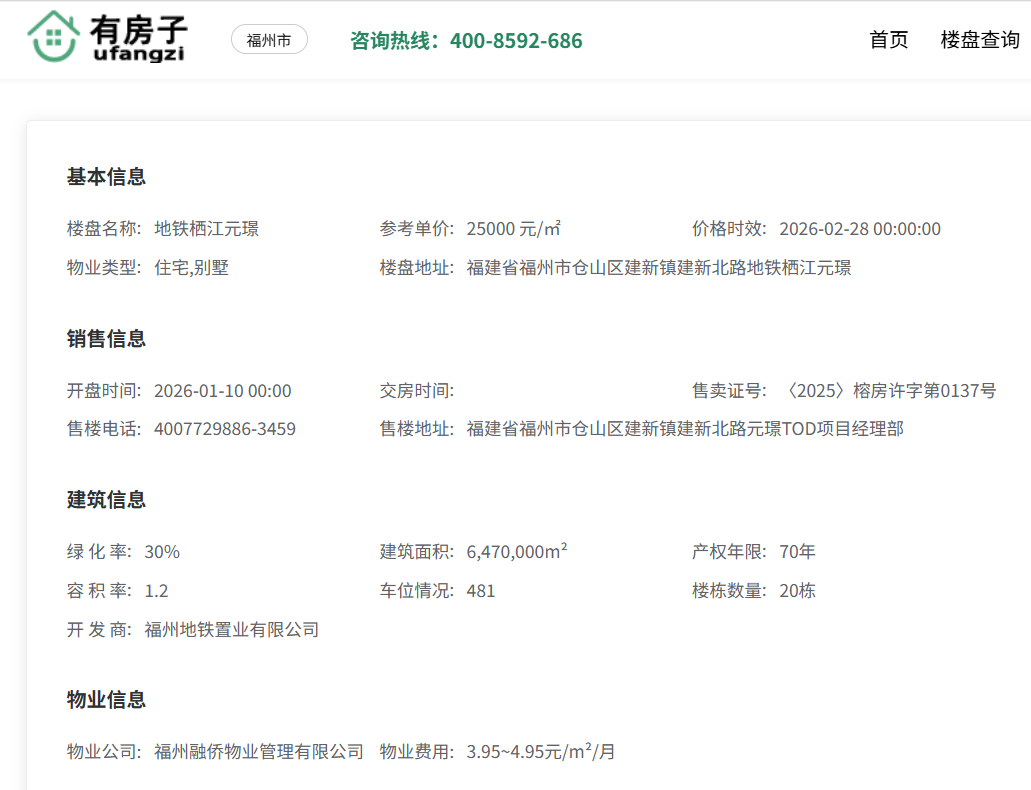Click the sales phone 4007729886-3459
1031x790 pixels.
pyautogui.click(x=224, y=429)
